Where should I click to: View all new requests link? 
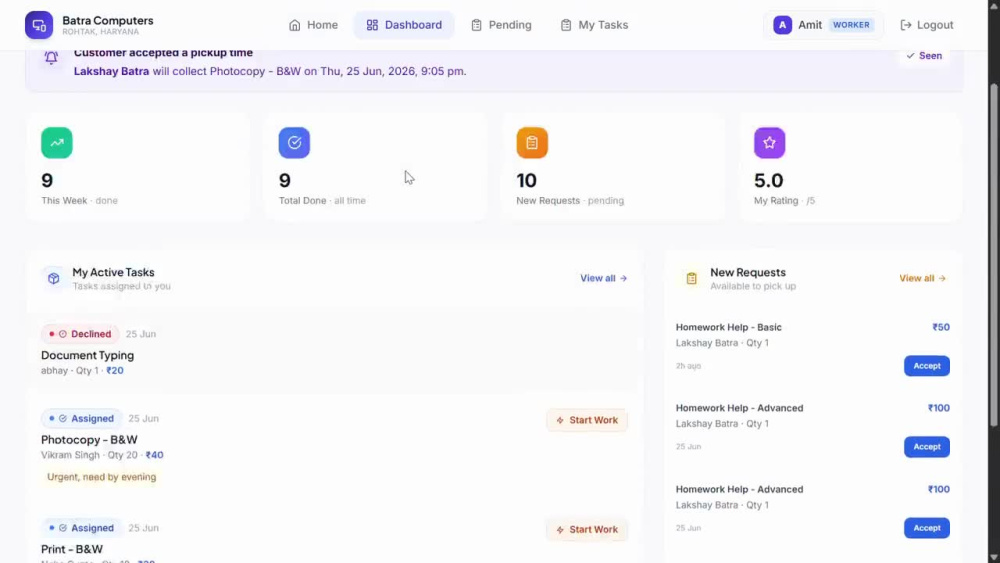(x=922, y=278)
